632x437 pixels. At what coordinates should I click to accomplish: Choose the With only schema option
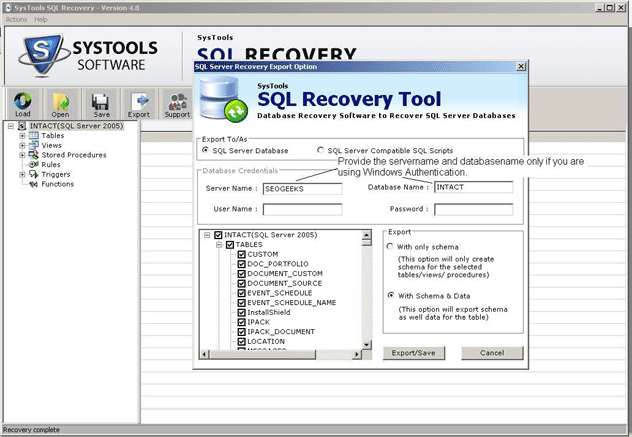tap(390, 246)
